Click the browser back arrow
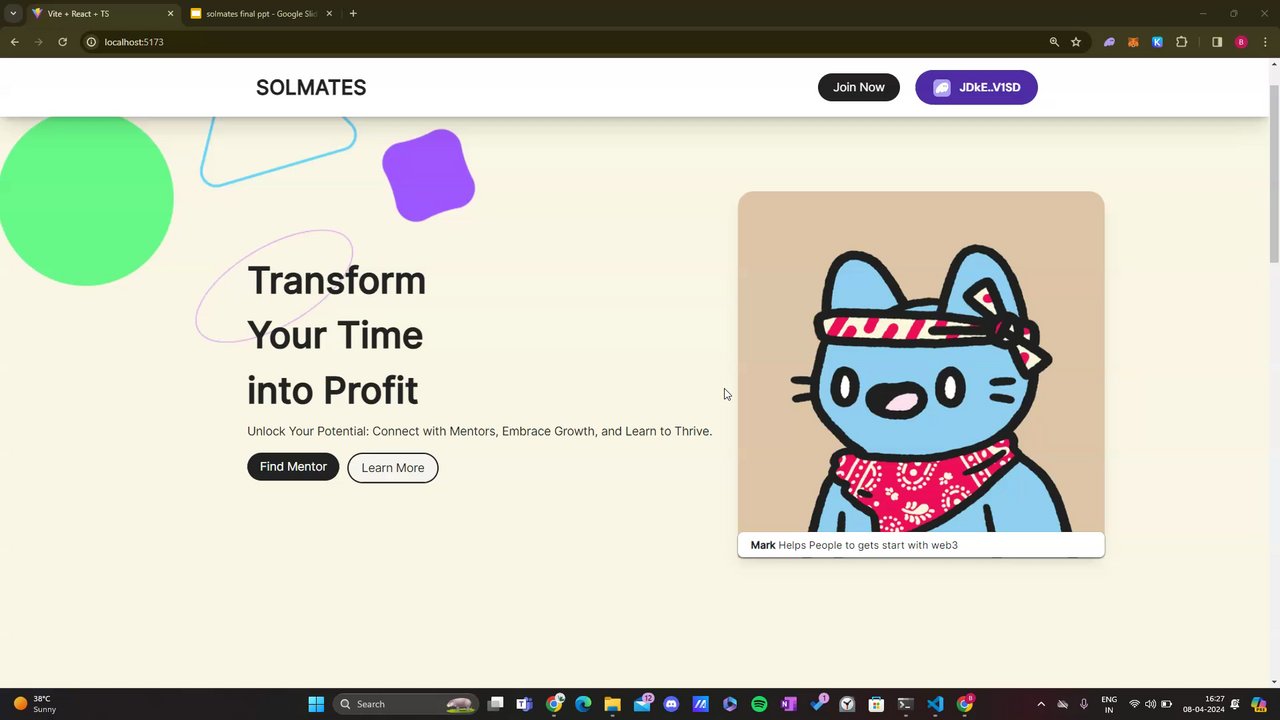 [14, 42]
